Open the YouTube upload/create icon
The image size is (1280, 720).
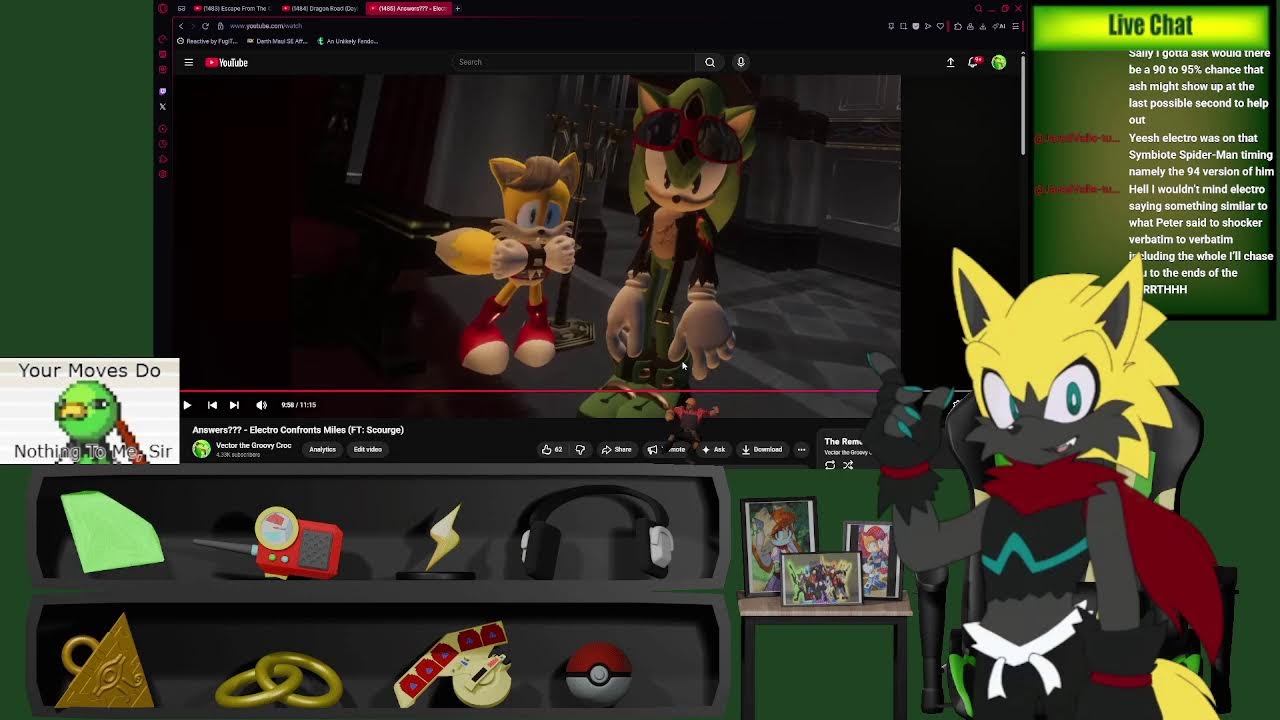coord(950,62)
